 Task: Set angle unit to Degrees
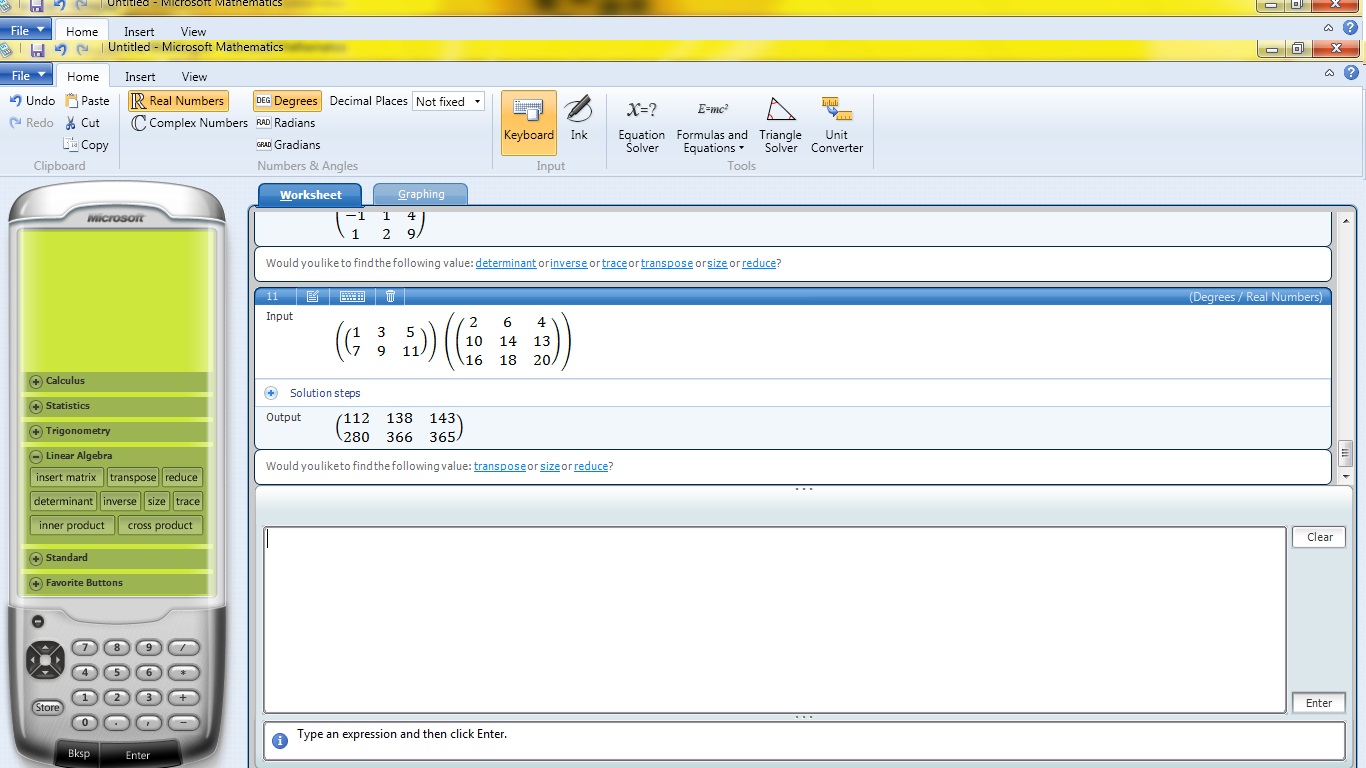click(287, 101)
